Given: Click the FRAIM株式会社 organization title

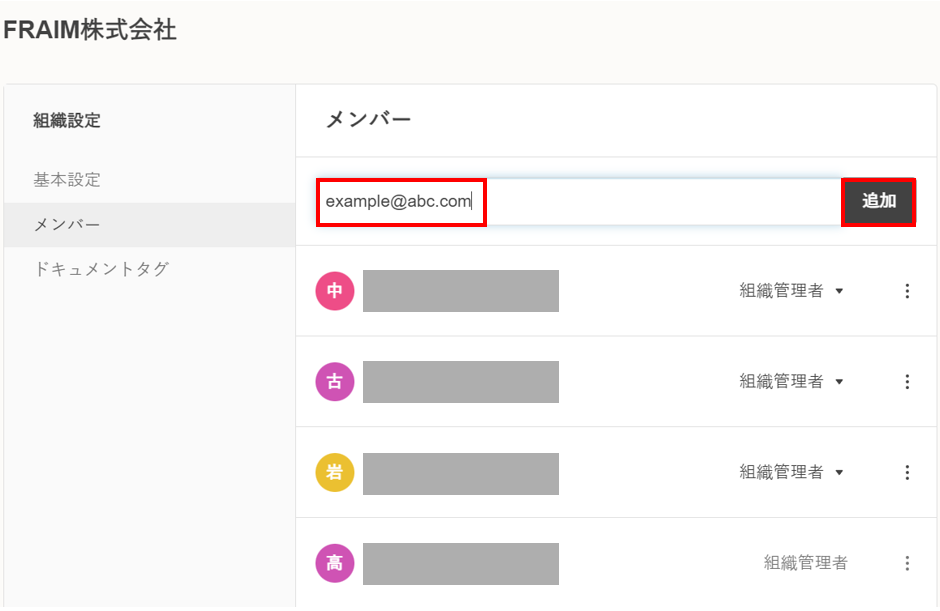Looking at the screenshot, I should [x=90, y=30].
